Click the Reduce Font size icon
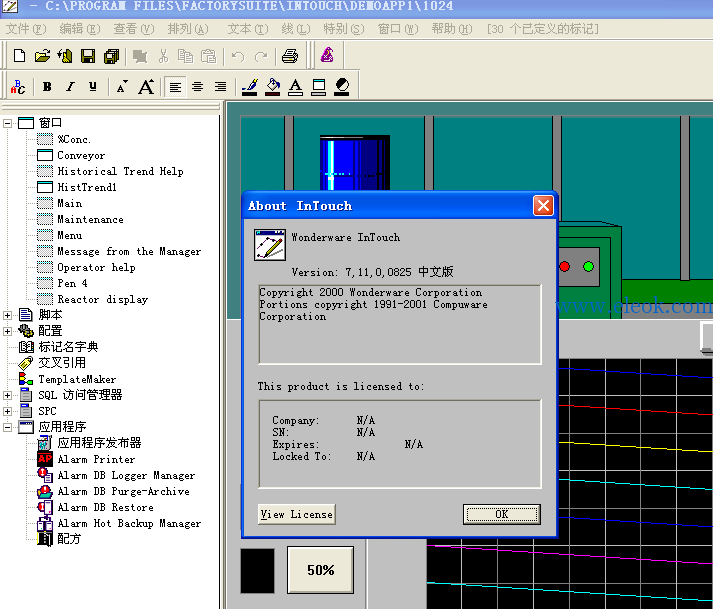The height and width of the screenshot is (609, 713). click(x=121, y=86)
